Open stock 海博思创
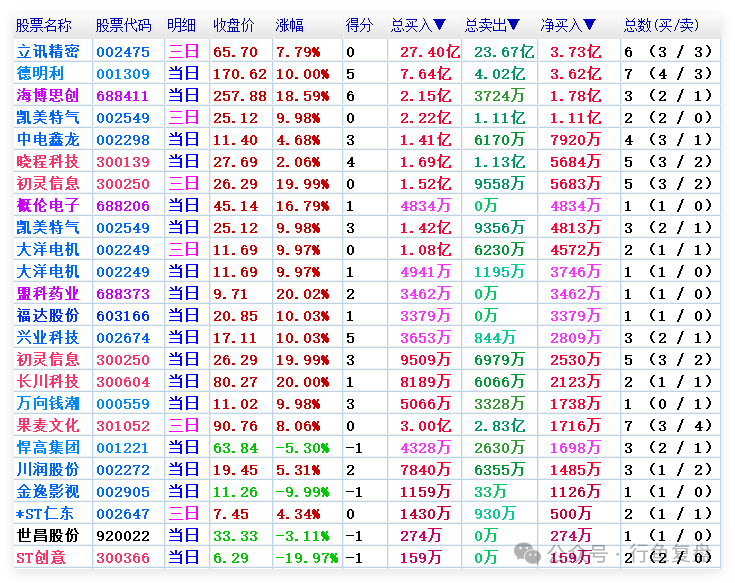This screenshot has width=735, height=583. (48, 96)
